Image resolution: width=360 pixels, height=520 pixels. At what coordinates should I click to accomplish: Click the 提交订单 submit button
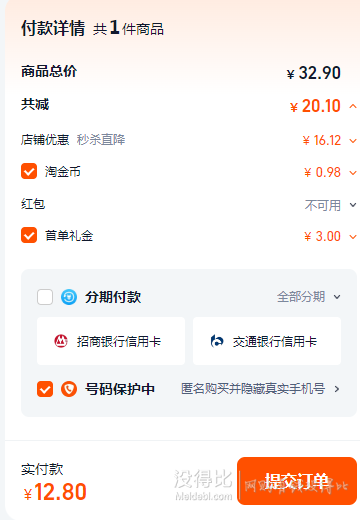click(297, 481)
